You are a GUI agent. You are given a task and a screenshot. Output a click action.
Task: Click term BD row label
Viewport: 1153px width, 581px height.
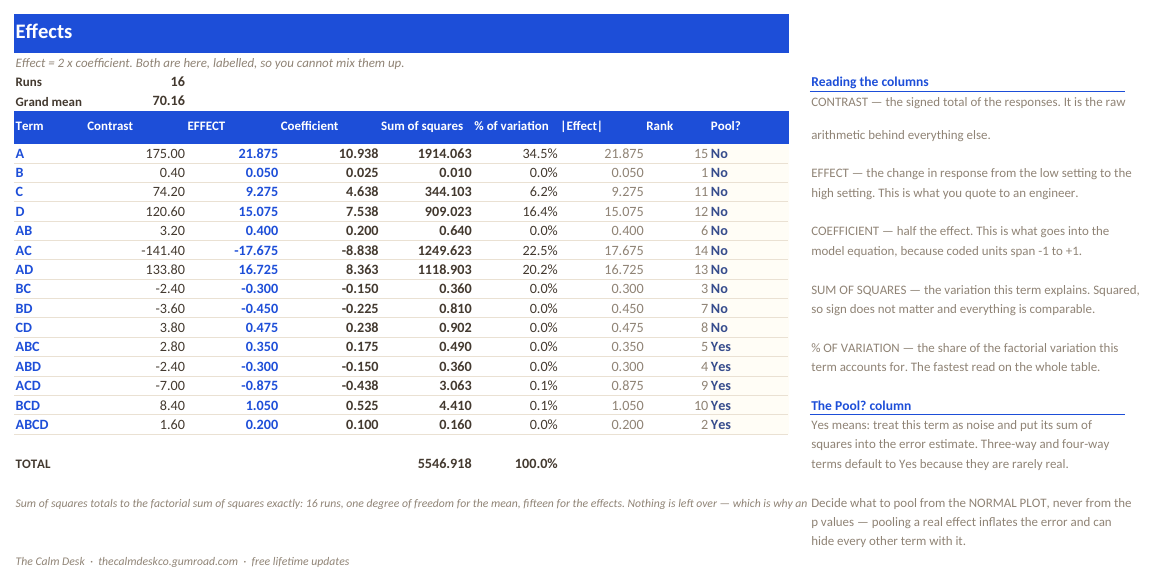(24, 309)
